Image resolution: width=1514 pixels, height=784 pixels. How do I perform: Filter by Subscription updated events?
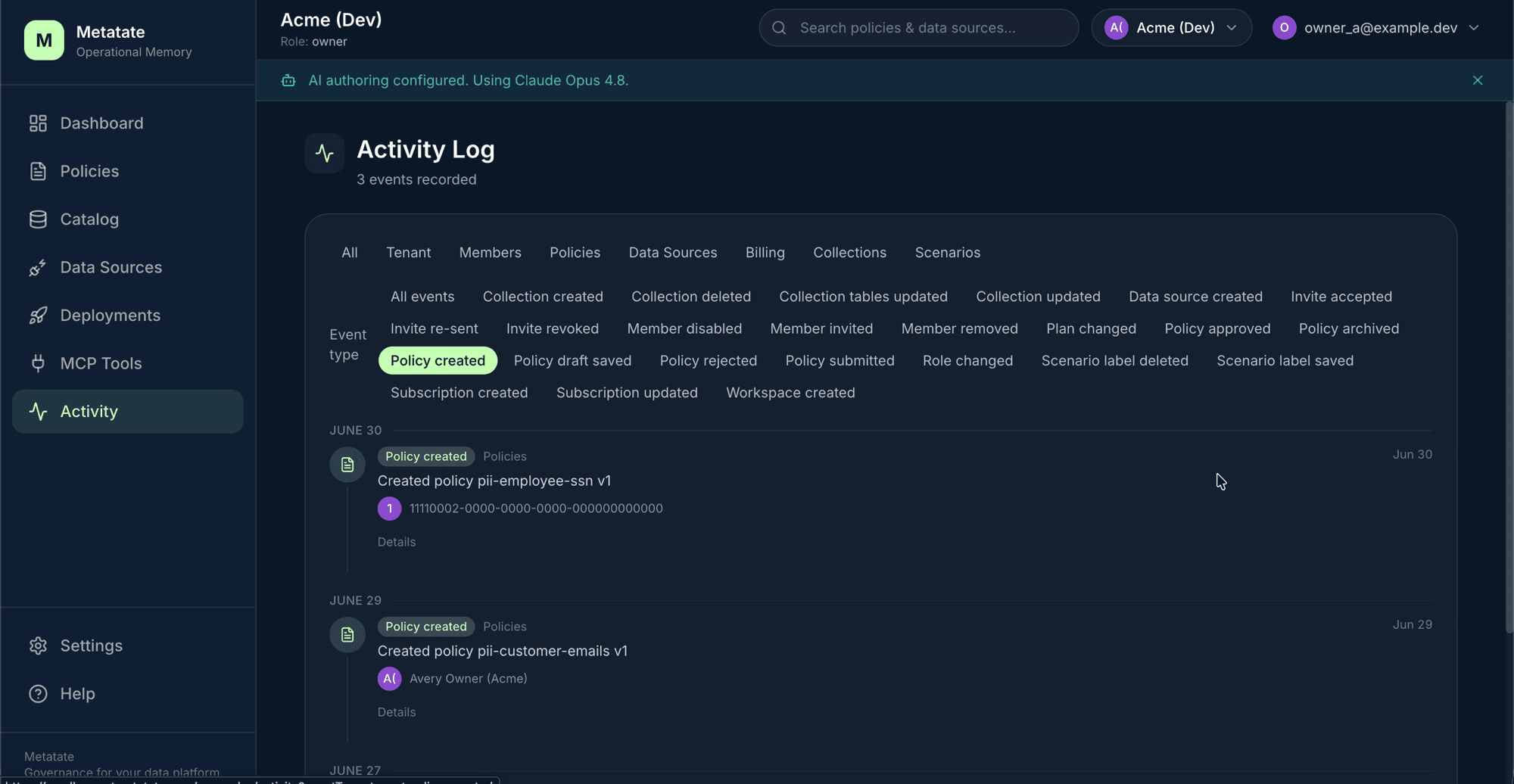628,393
